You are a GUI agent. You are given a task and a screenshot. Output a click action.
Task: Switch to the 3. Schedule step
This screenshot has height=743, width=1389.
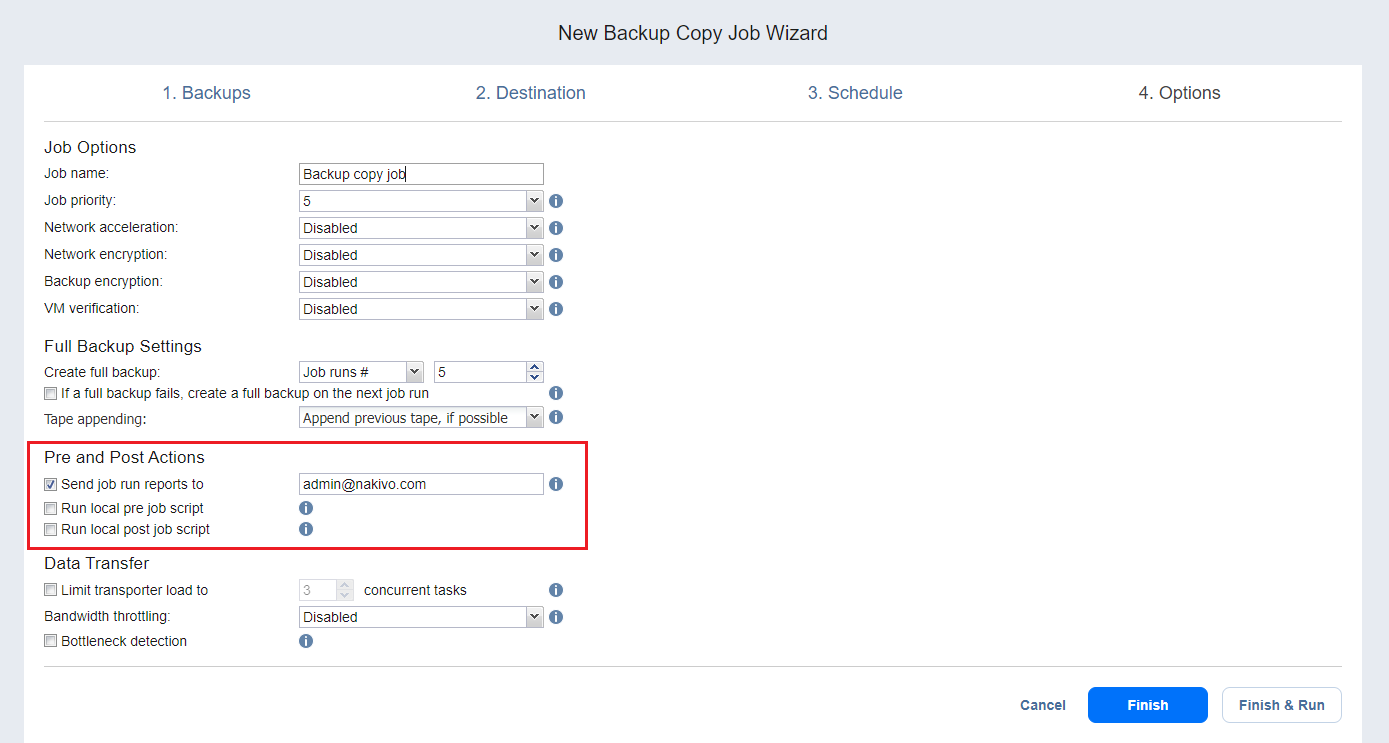tap(855, 93)
